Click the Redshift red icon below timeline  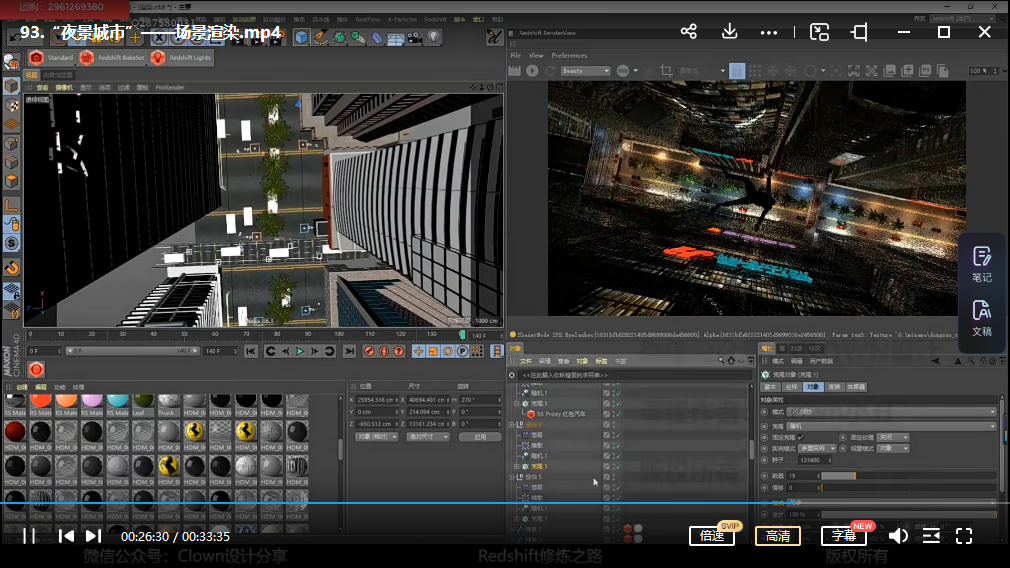tap(36, 369)
